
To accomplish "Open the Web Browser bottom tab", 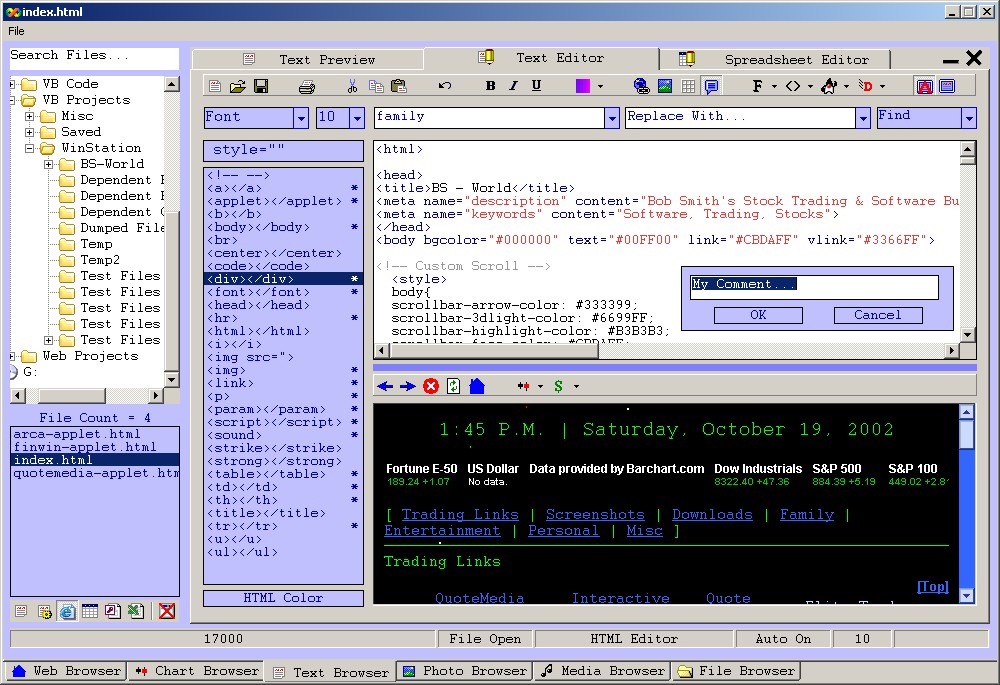I will pyautogui.click(x=66, y=671).
